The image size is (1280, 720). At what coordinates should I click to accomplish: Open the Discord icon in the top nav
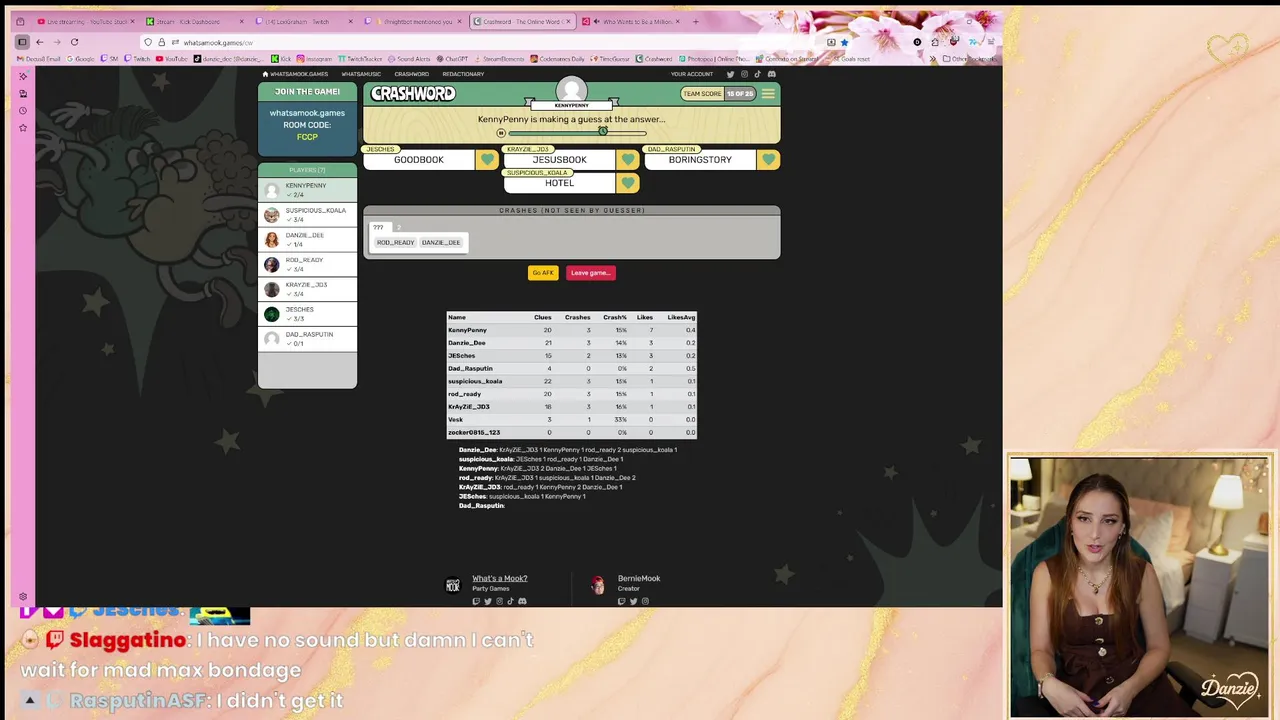click(x=771, y=74)
